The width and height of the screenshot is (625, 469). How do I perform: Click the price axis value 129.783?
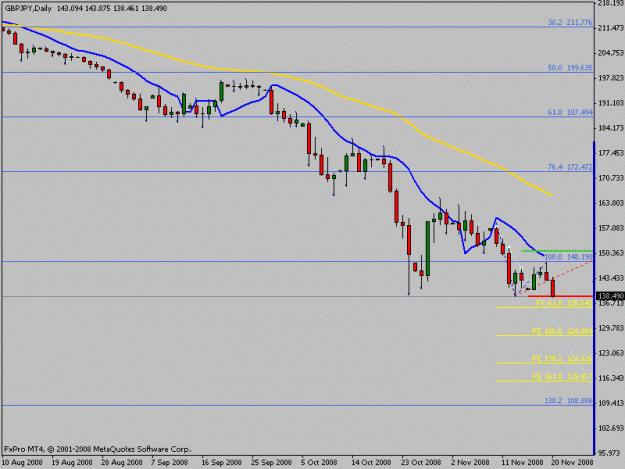pos(611,328)
